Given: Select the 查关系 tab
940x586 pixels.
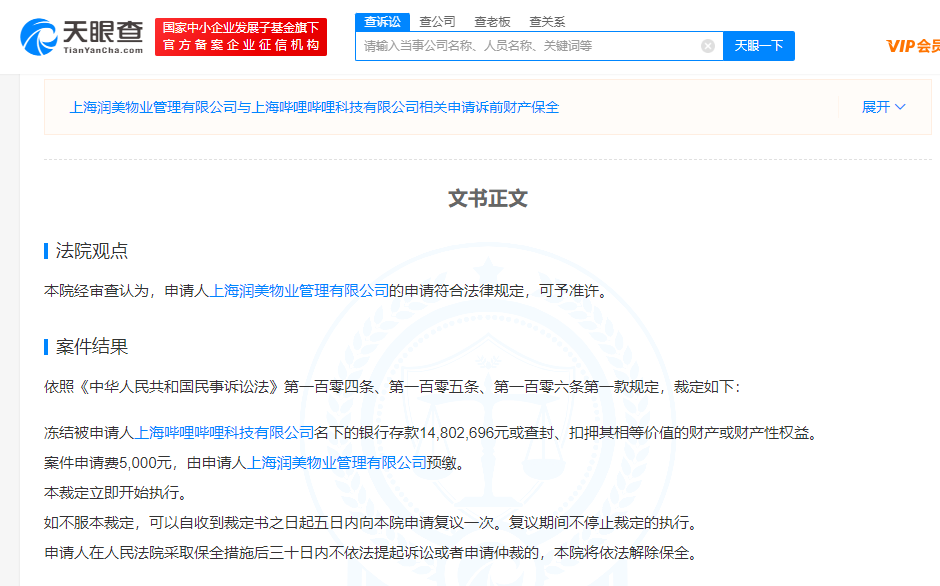Looking at the screenshot, I should pyautogui.click(x=547, y=21).
